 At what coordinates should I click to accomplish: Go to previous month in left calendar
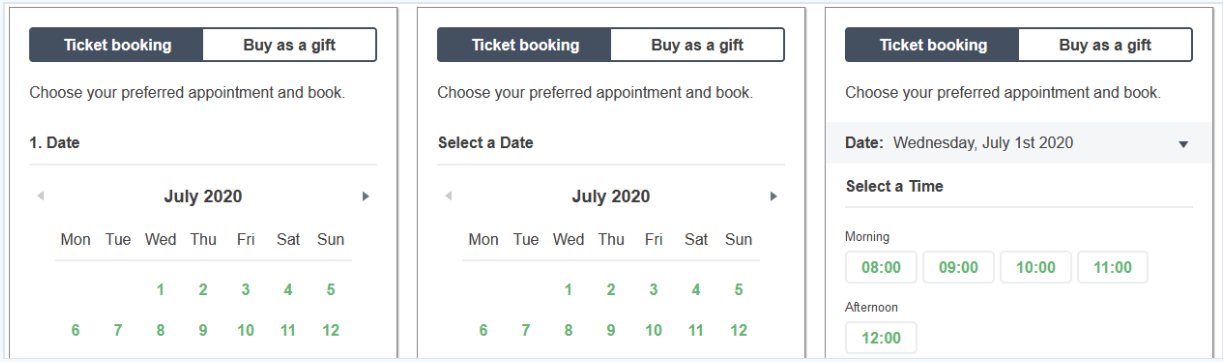point(40,197)
